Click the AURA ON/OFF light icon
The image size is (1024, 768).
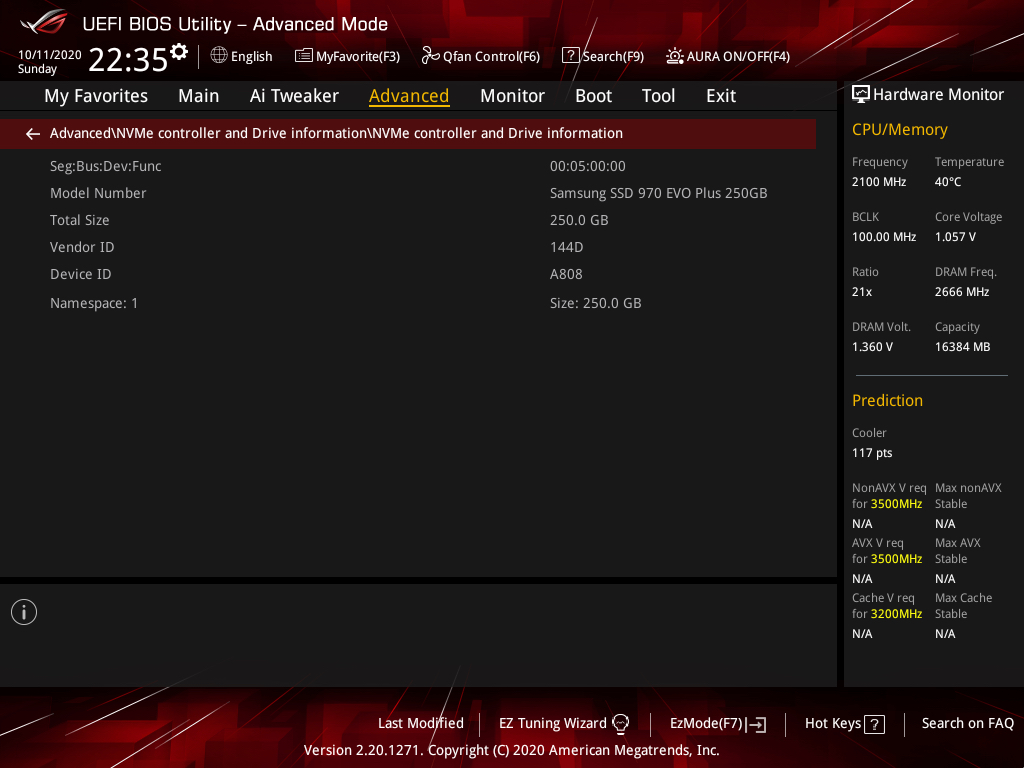coord(675,56)
